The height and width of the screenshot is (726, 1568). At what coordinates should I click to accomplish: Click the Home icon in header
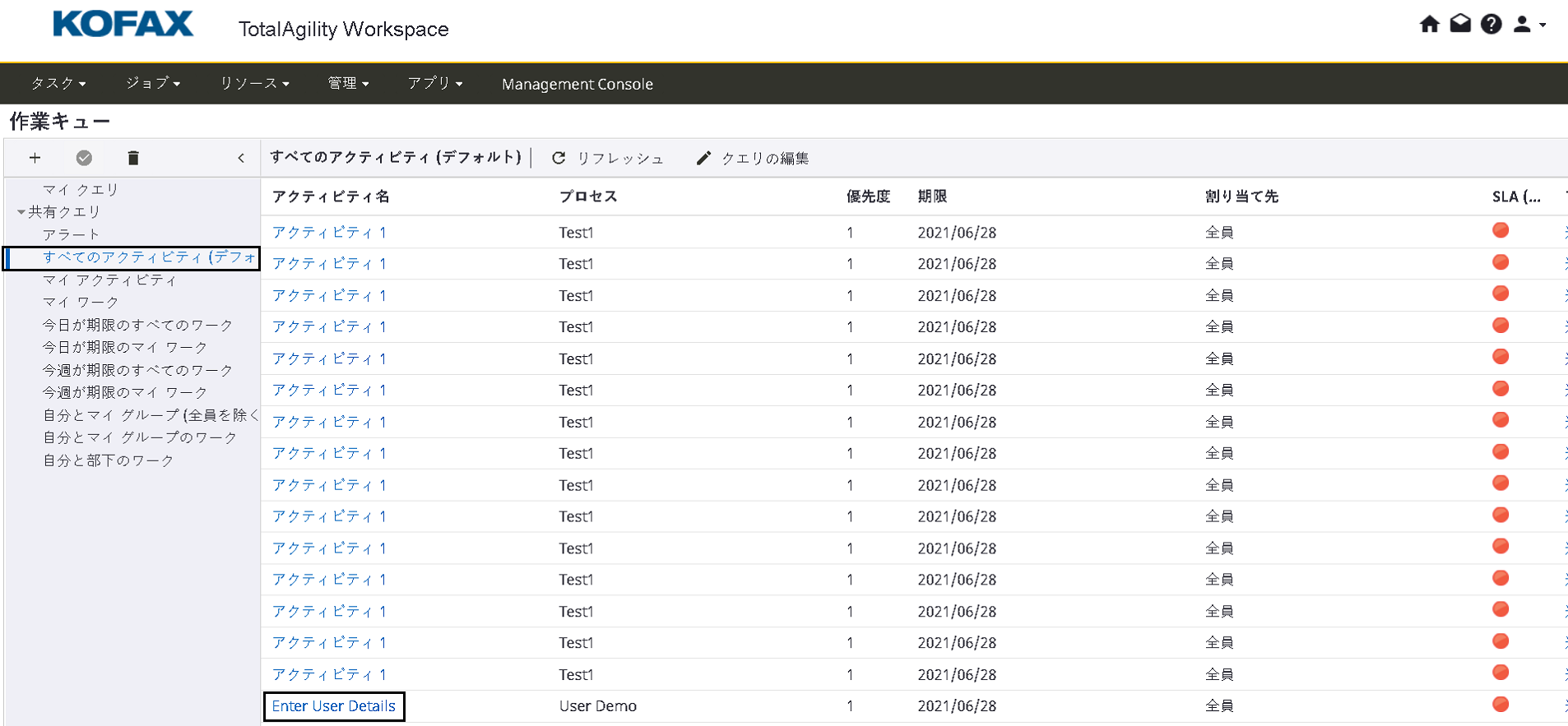[1429, 25]
